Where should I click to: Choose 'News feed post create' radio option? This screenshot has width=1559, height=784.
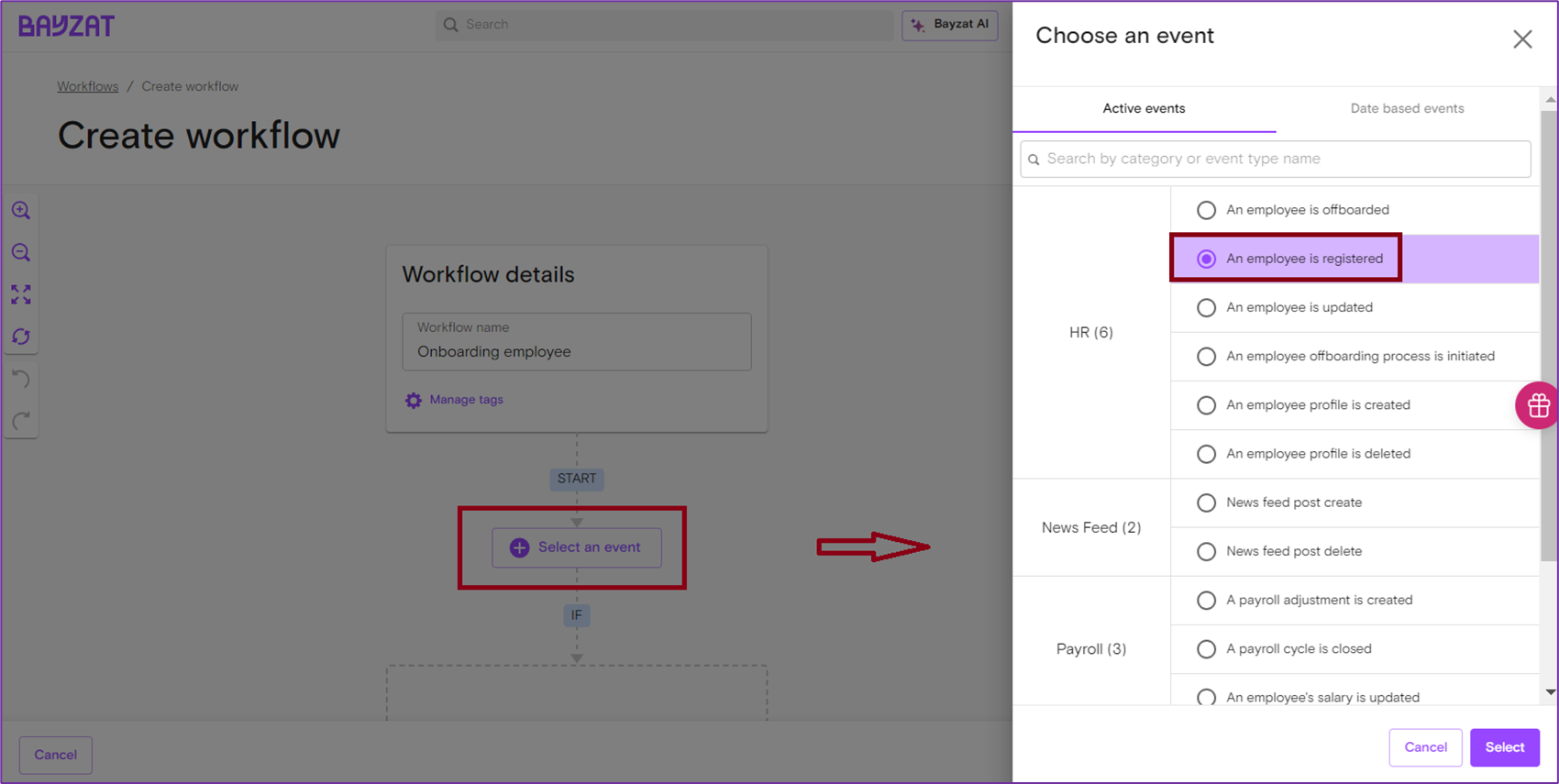[1206, 503]
